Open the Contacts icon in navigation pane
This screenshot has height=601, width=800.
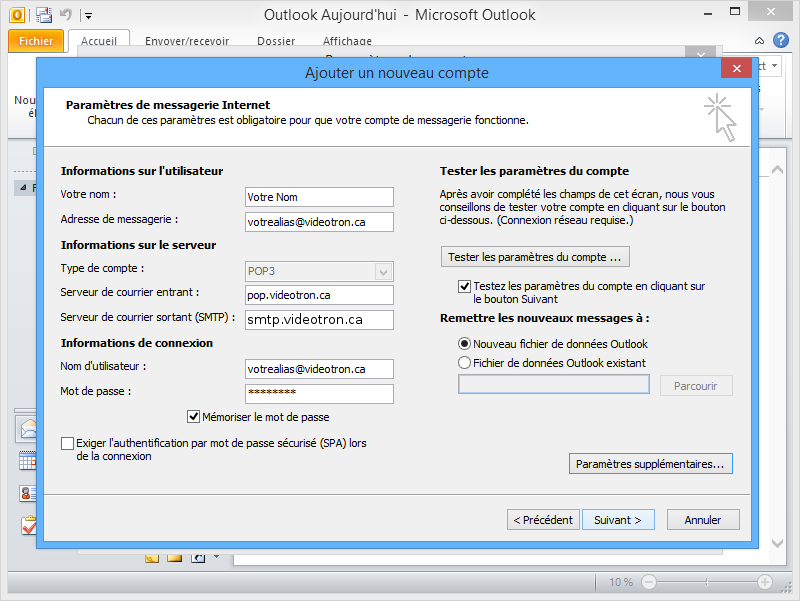click(x=27, y=493)
